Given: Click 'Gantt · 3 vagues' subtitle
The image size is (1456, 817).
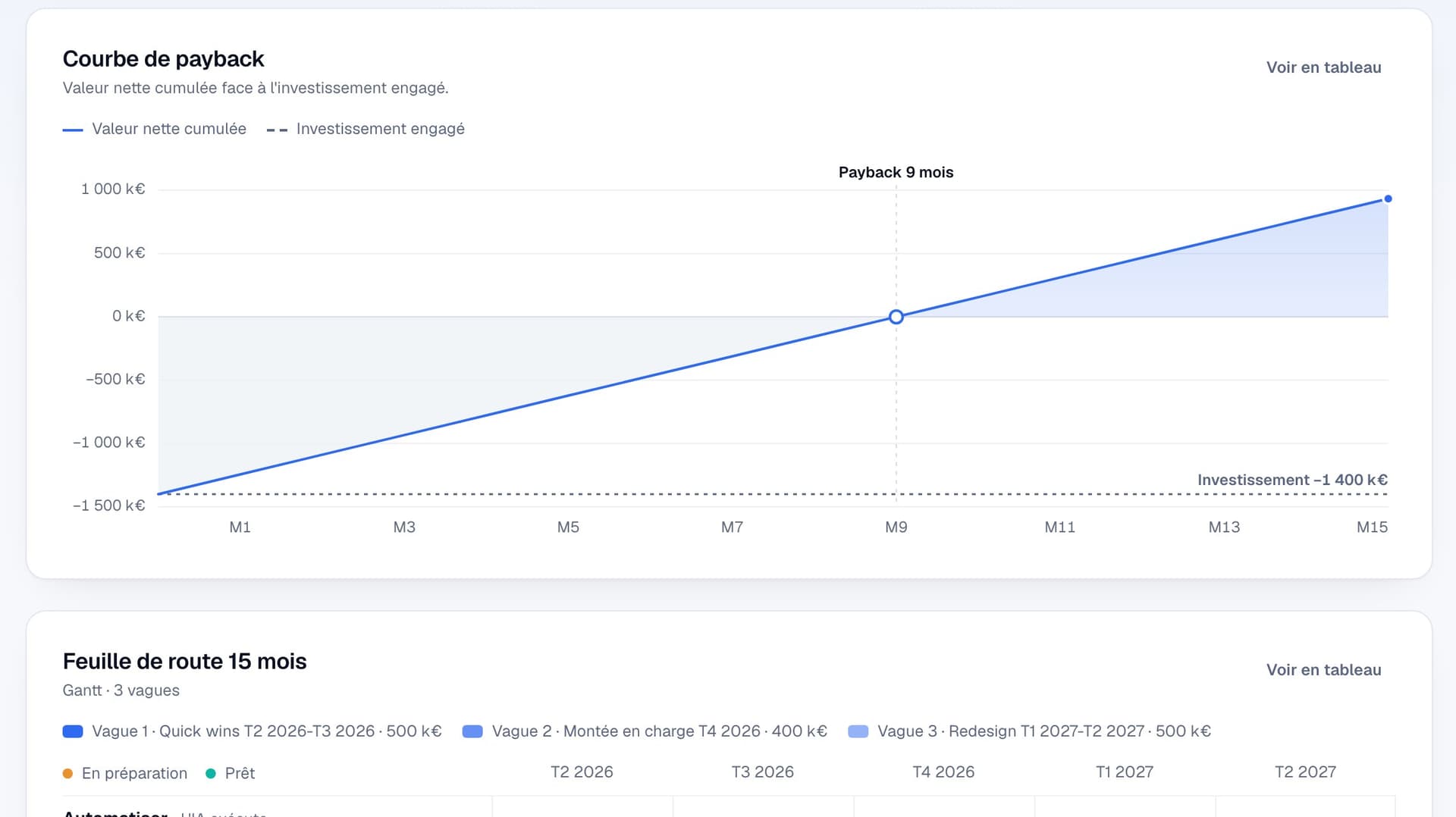Looking at the screenshot, I should [x=121, y=690].
